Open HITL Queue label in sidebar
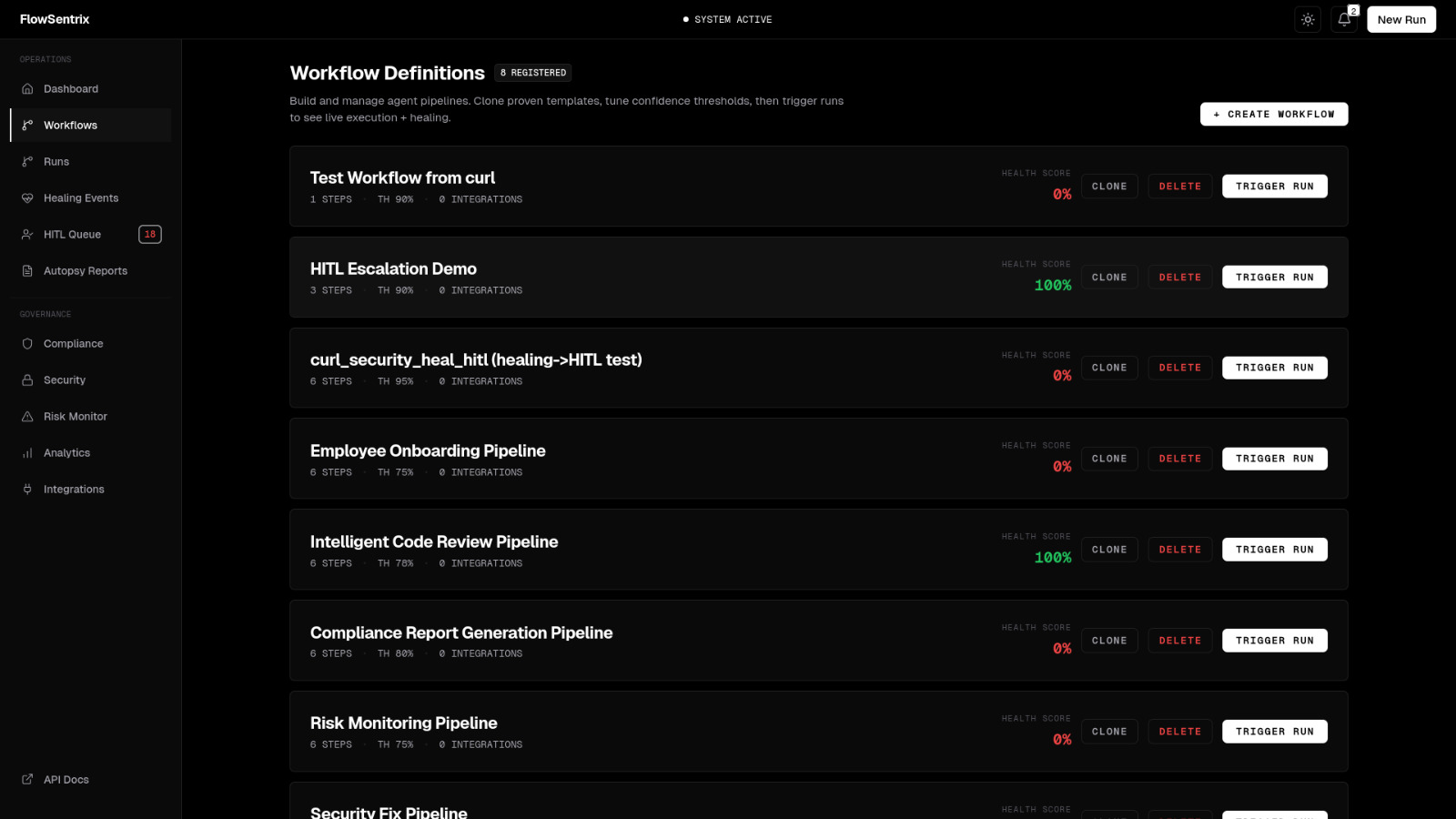The image size is (1456, 819). click(x=72, y=235)
